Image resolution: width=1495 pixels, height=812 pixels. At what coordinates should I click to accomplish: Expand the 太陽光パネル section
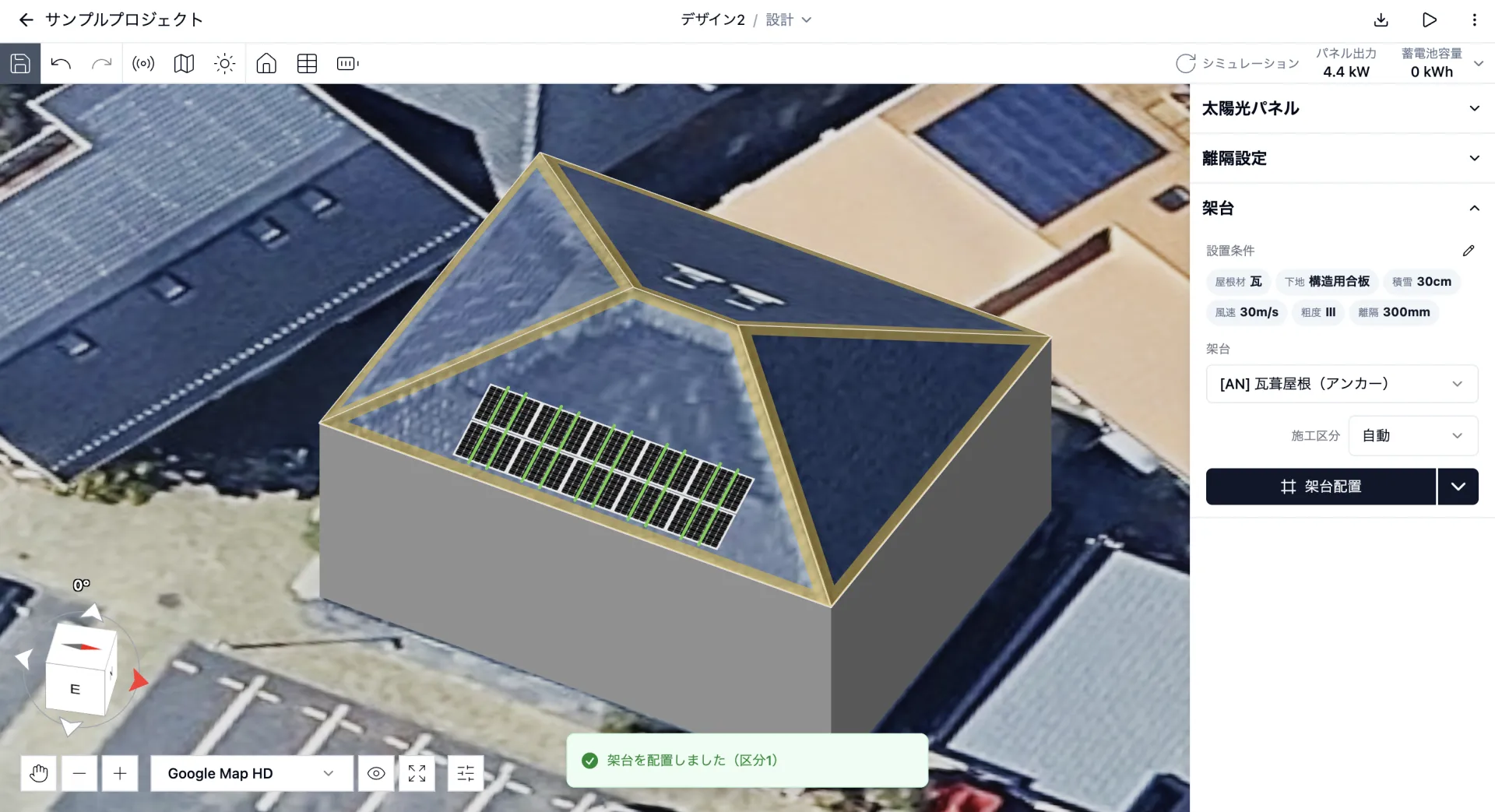click(x=1342, y=108)
